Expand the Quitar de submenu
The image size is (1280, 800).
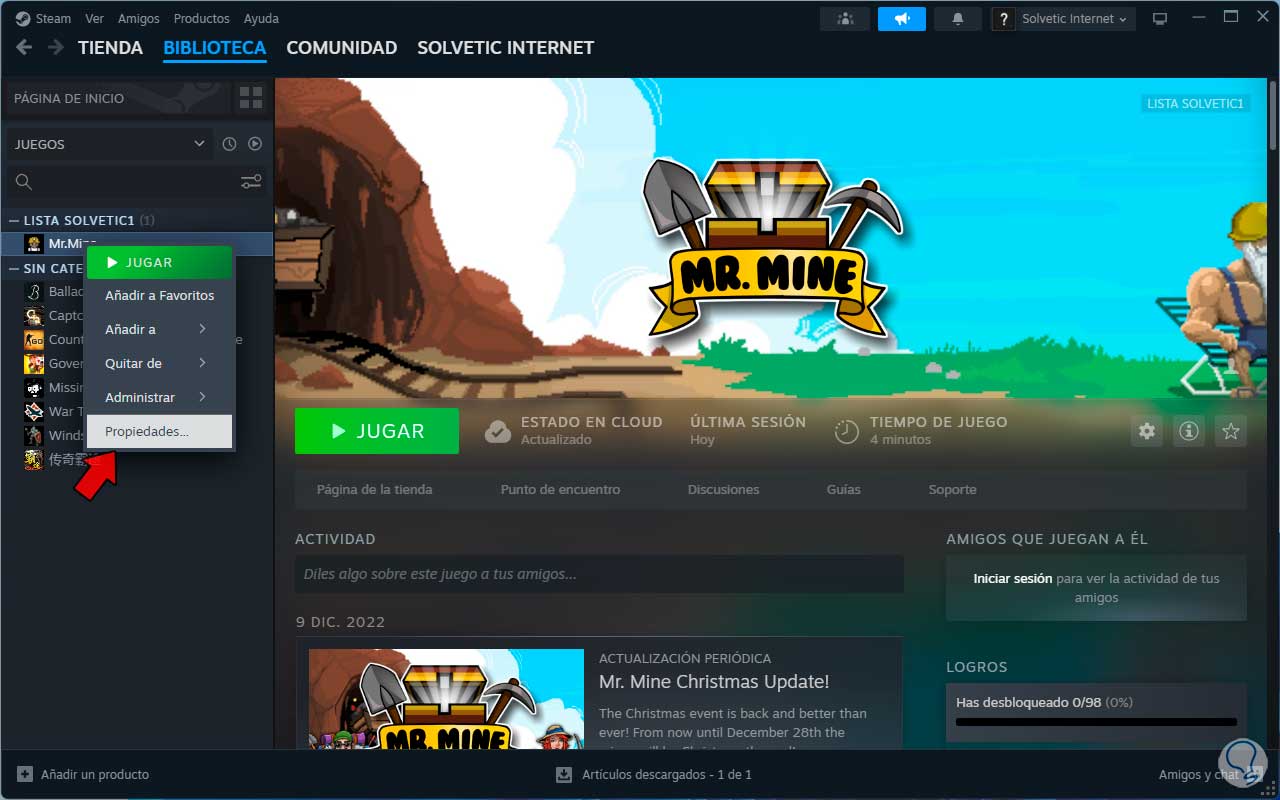pos(160,363)
